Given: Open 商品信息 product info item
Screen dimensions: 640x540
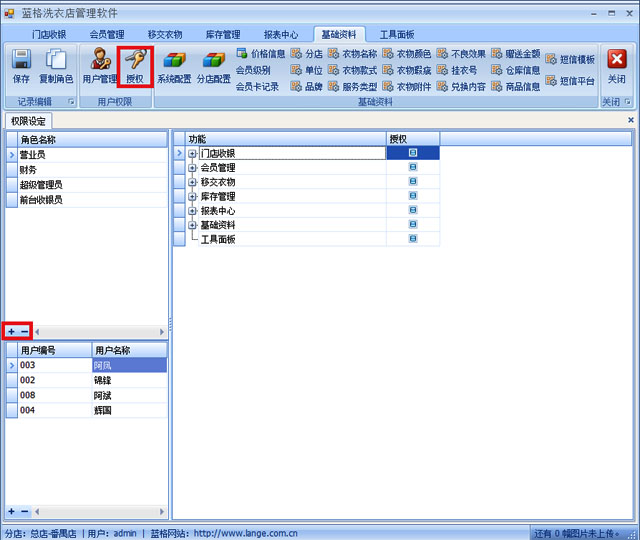Looking at the screenshot, I should 516,87.
